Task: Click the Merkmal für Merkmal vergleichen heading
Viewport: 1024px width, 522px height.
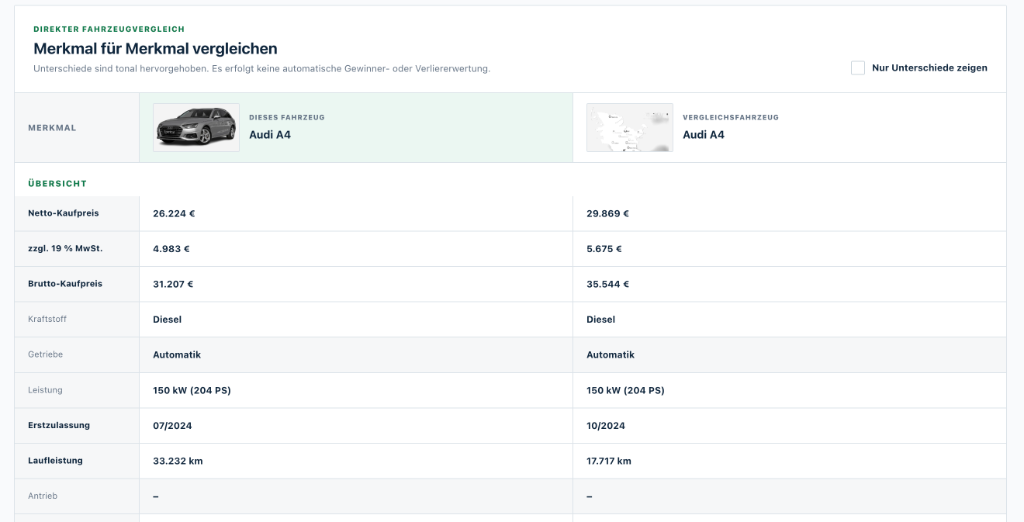Action: tap(155, 48)
